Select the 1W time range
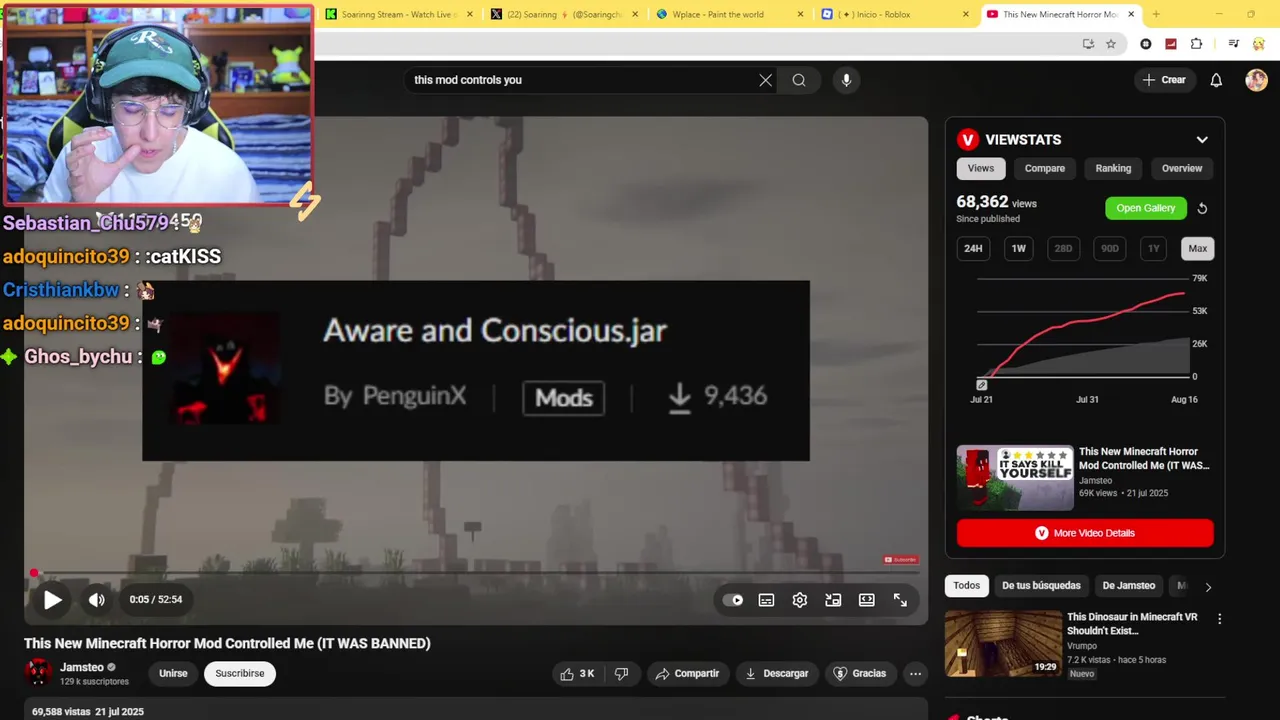The width and height of the screenshot is (1280, 720). pyautogui.click(x=1018, y=248)
